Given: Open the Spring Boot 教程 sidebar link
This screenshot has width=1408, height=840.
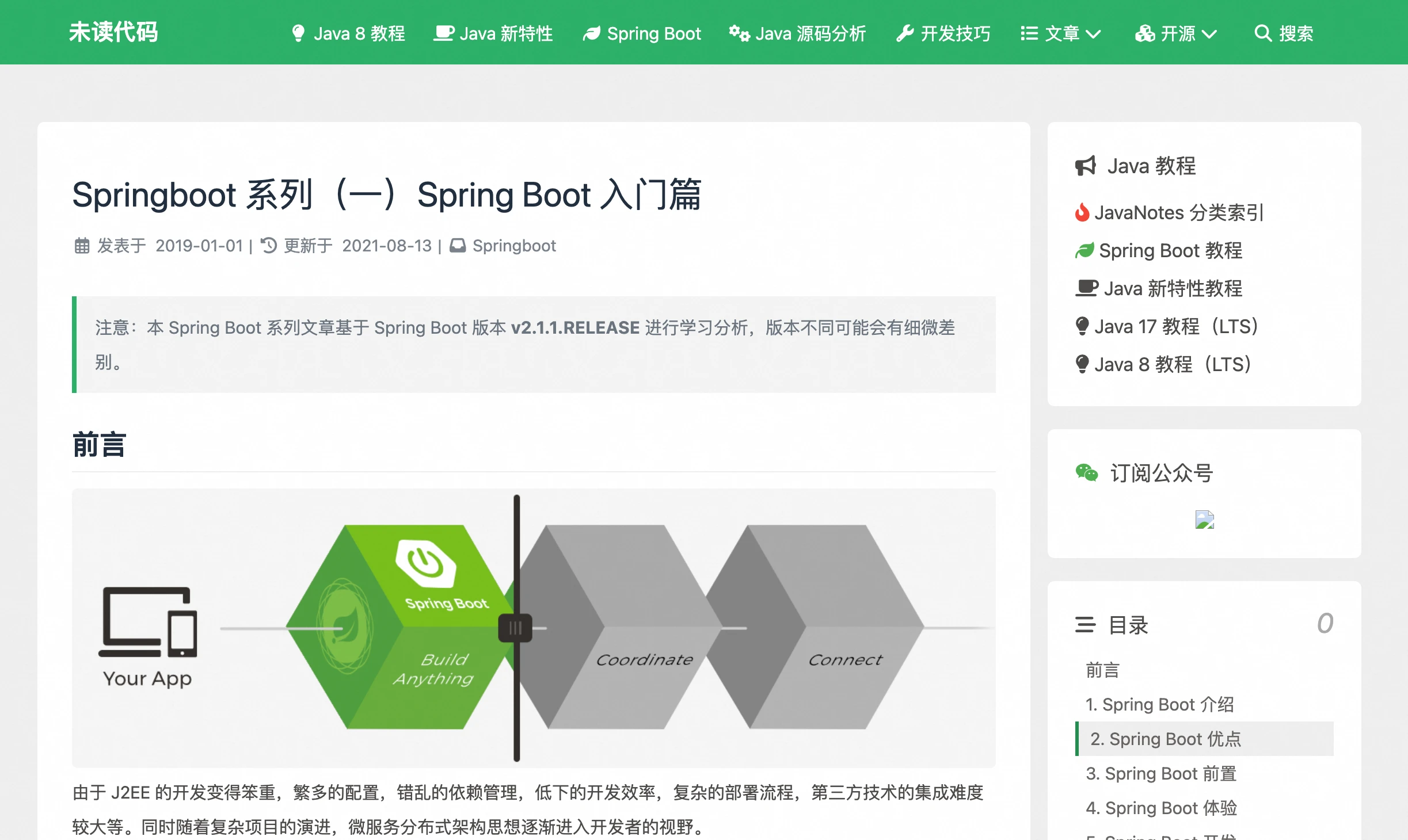Looking at the screenshot, I should [1170, 250].
